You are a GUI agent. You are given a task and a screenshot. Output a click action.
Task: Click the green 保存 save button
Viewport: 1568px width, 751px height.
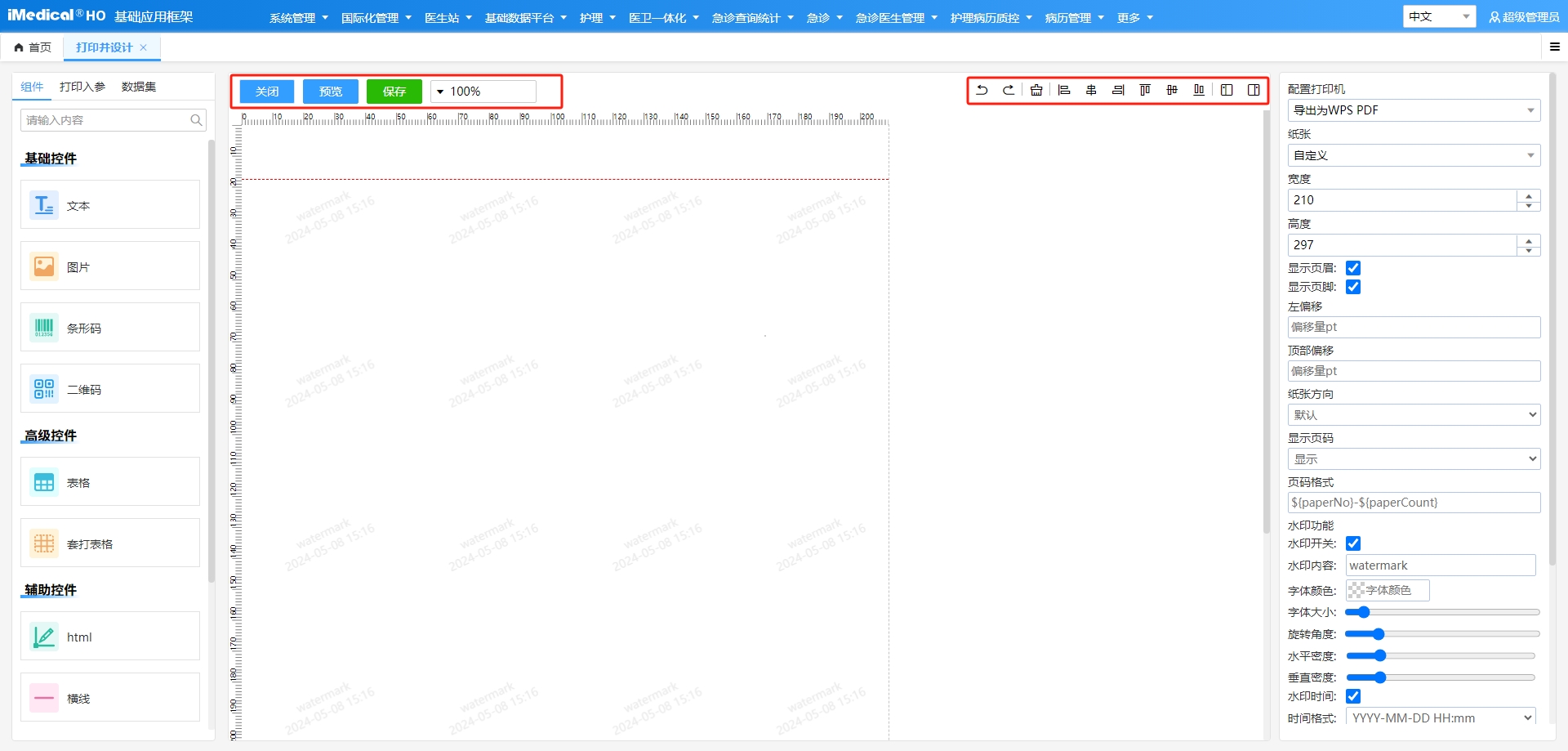pyautogui.click(x=394, y=92)
